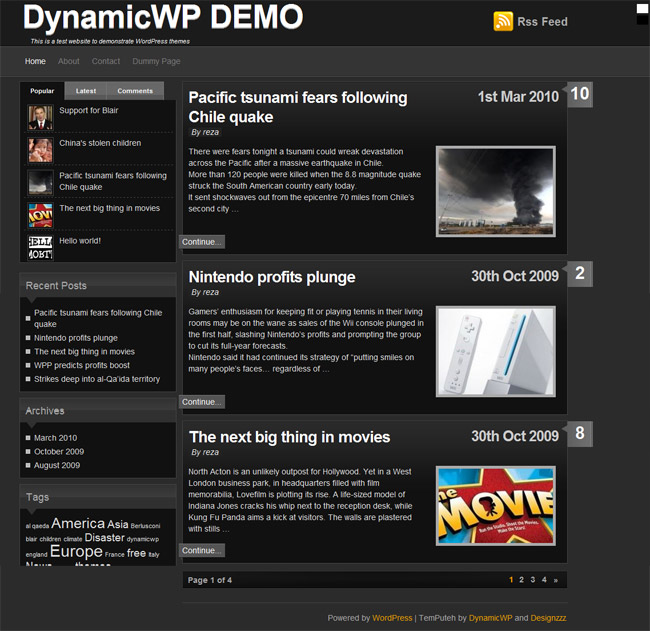Open Pacific tsunami link in Popular list
This screenshot has height=631, width=650.
(x=113, y=181)
